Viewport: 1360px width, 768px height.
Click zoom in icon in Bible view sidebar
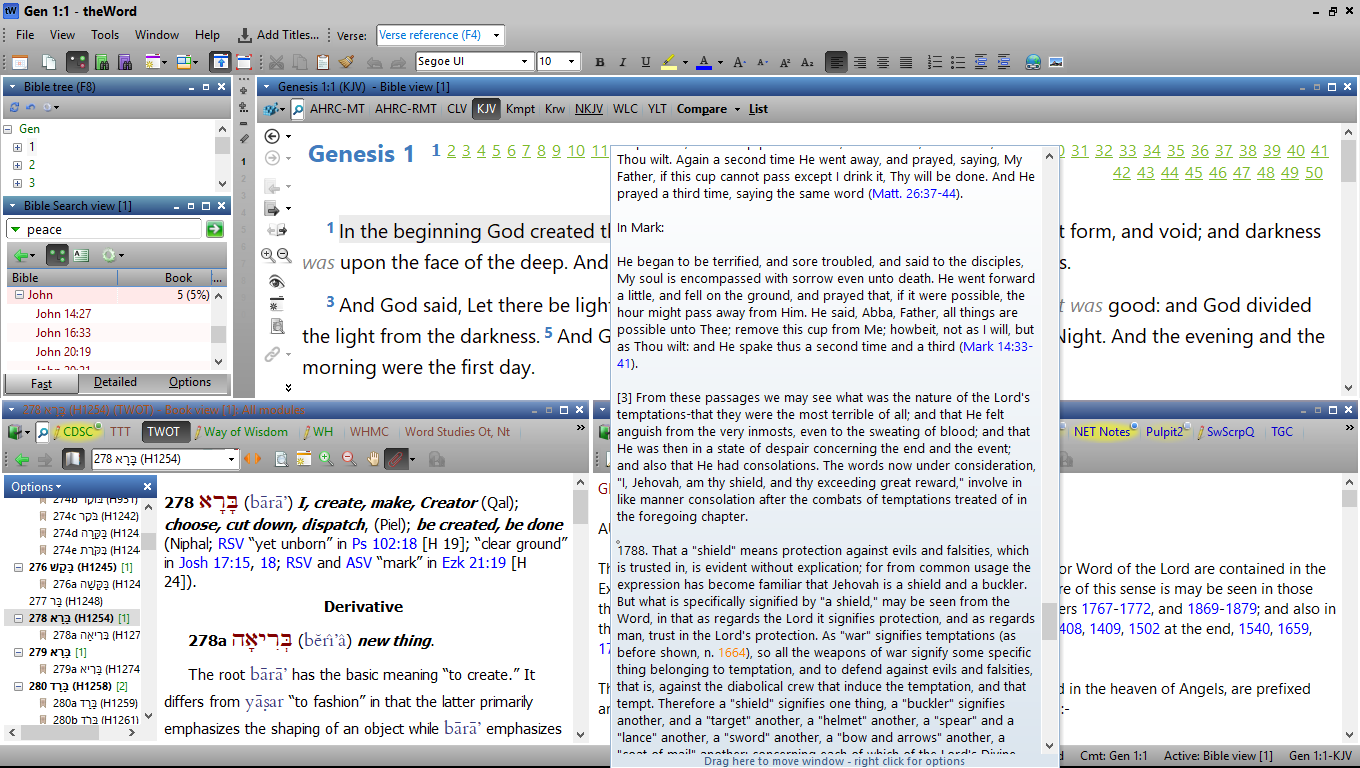[x=269, y=256]
